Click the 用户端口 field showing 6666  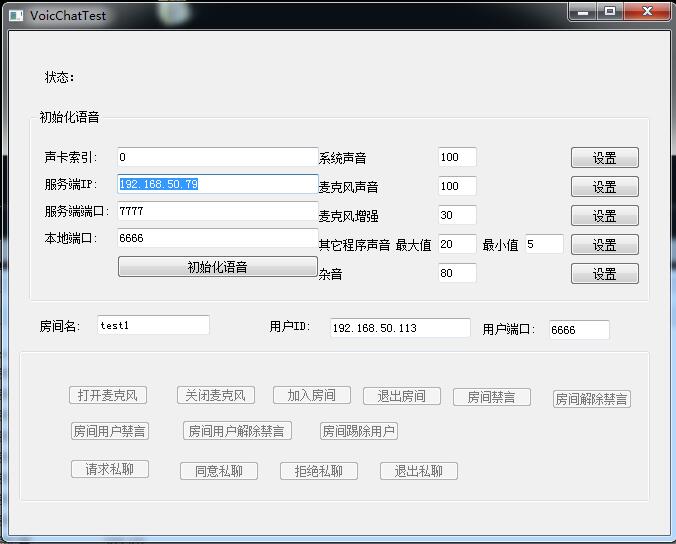(x=579, y=330)
